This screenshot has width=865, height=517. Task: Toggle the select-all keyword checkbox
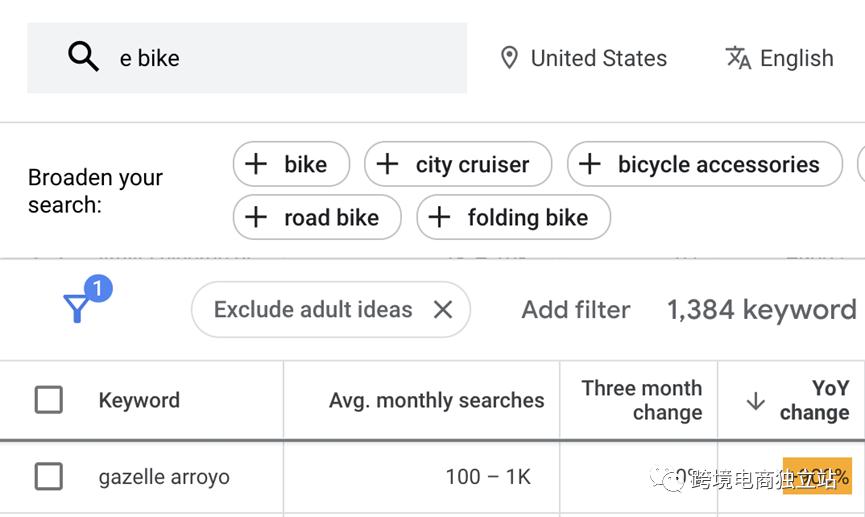(x=49, y=400)
